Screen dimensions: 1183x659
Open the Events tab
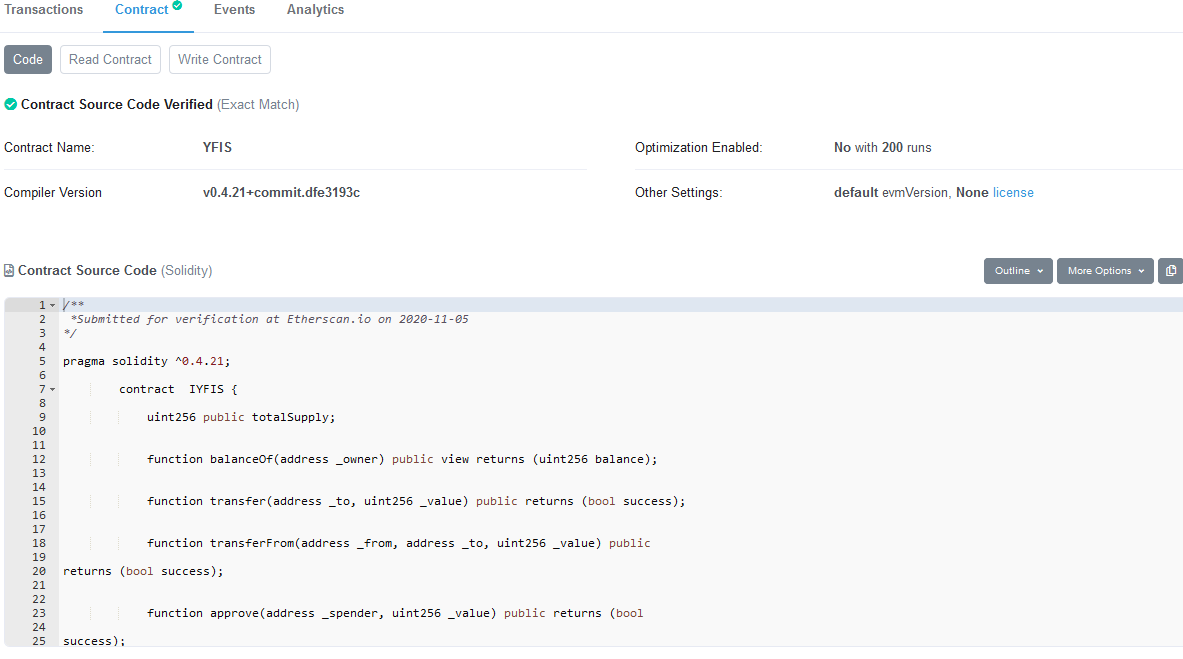(234, 10)
